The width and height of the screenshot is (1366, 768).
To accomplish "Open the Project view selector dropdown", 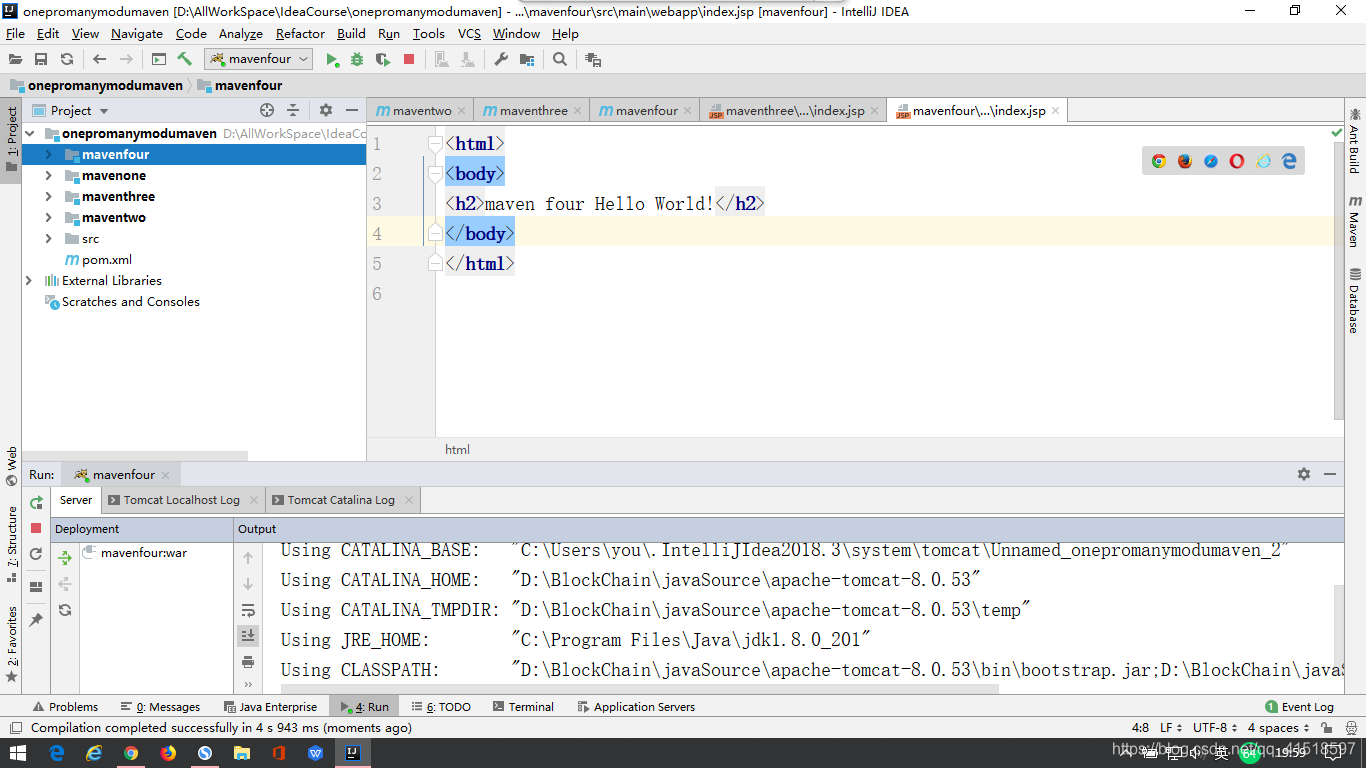I will (x=70, y=111).
